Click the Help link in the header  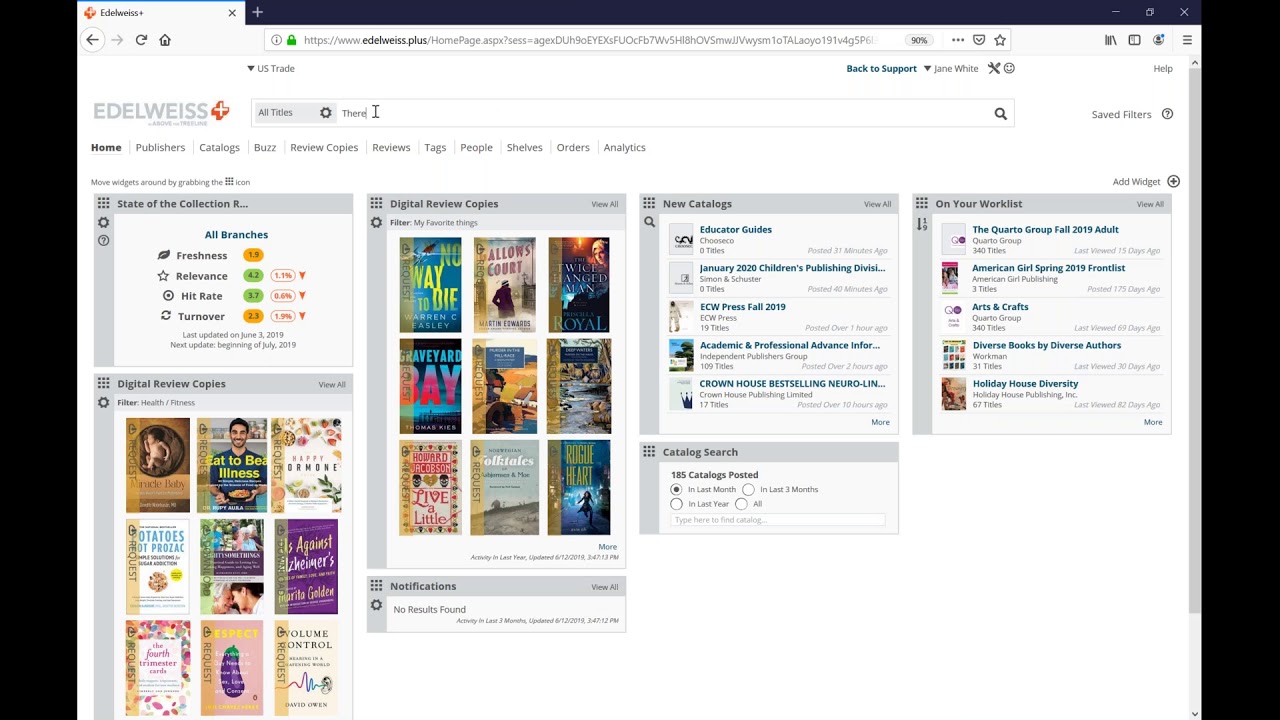tap(1163, 68)
